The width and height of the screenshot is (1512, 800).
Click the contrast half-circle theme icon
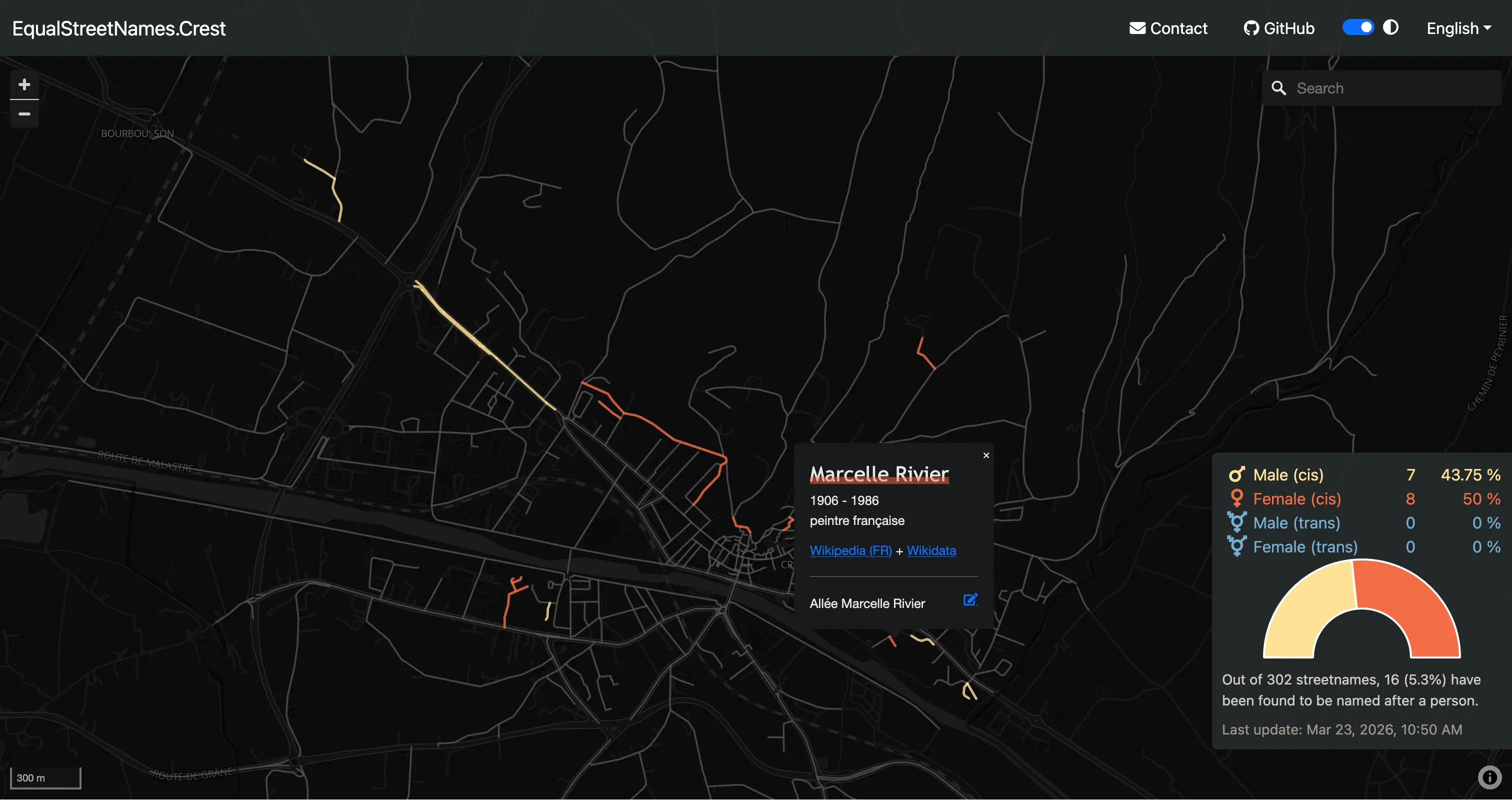point(1390,27)
